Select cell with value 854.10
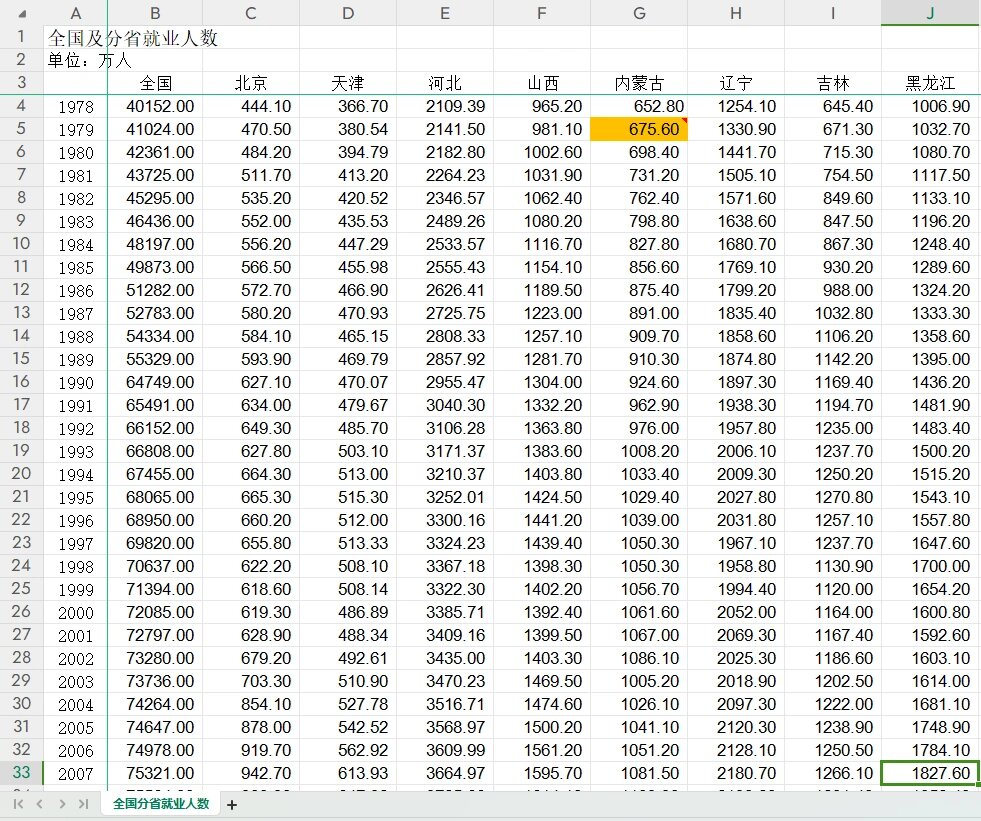Image resolution: width=981 pixels, height=821 pixels. click(x=251, y=704)
